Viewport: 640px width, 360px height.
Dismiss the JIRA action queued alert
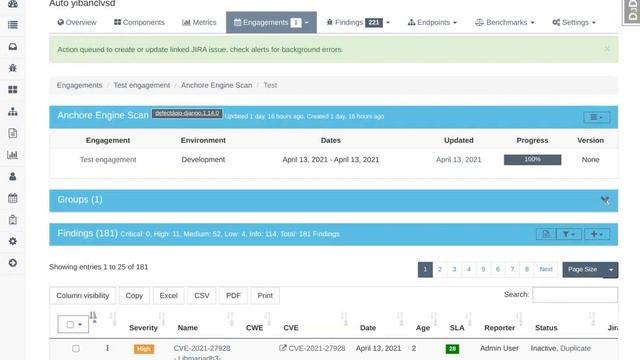[x=607, y=49]
